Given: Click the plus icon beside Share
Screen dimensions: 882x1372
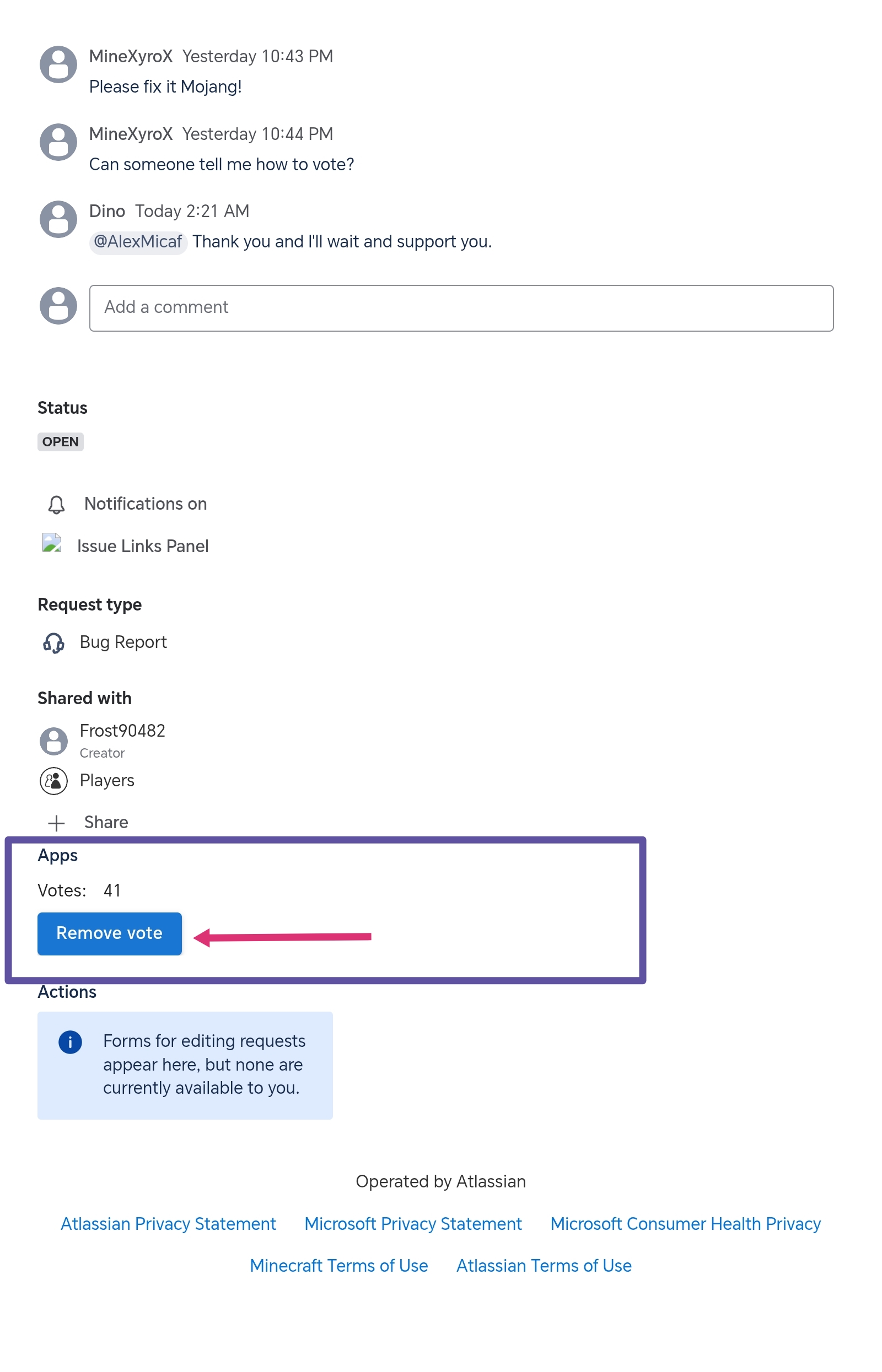Looking at the screenshot, I should tap(56, 823).
